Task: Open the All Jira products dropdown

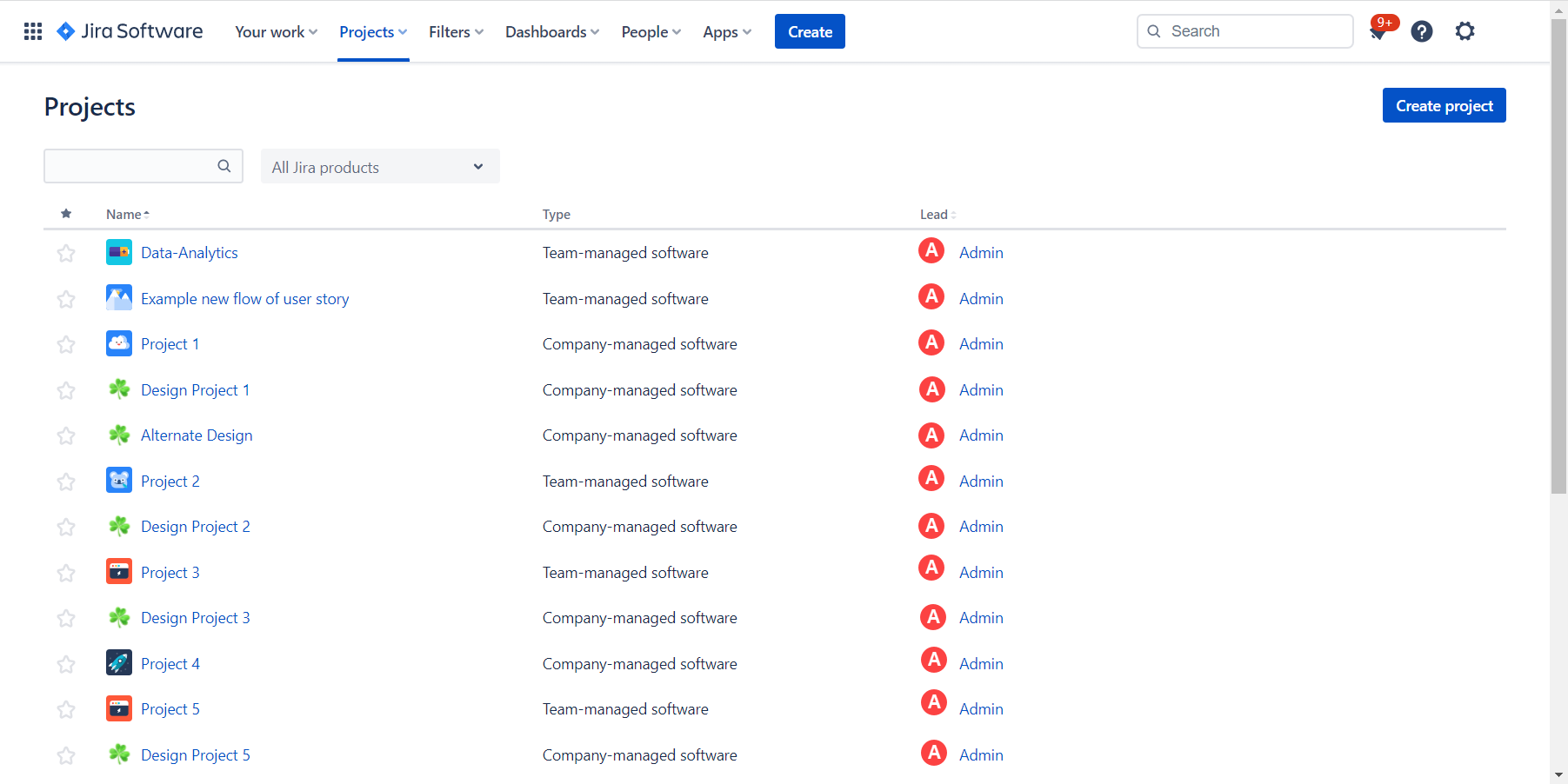Action: pyautogui.click(x=380, y=166)
